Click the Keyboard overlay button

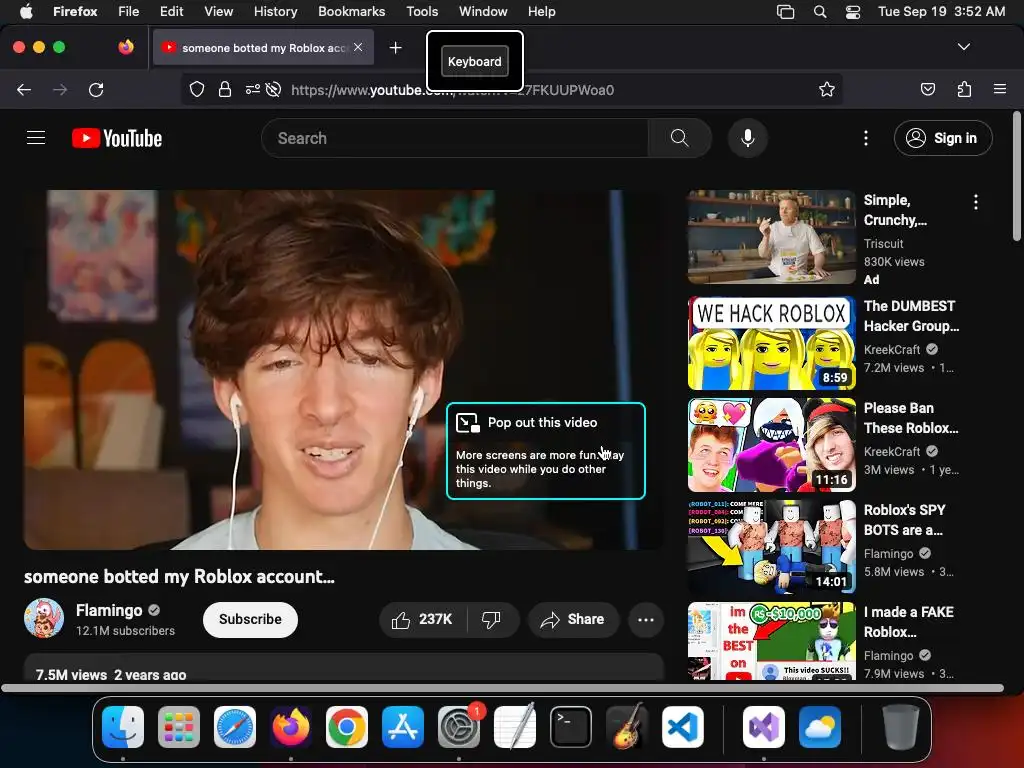pos(475,61)
